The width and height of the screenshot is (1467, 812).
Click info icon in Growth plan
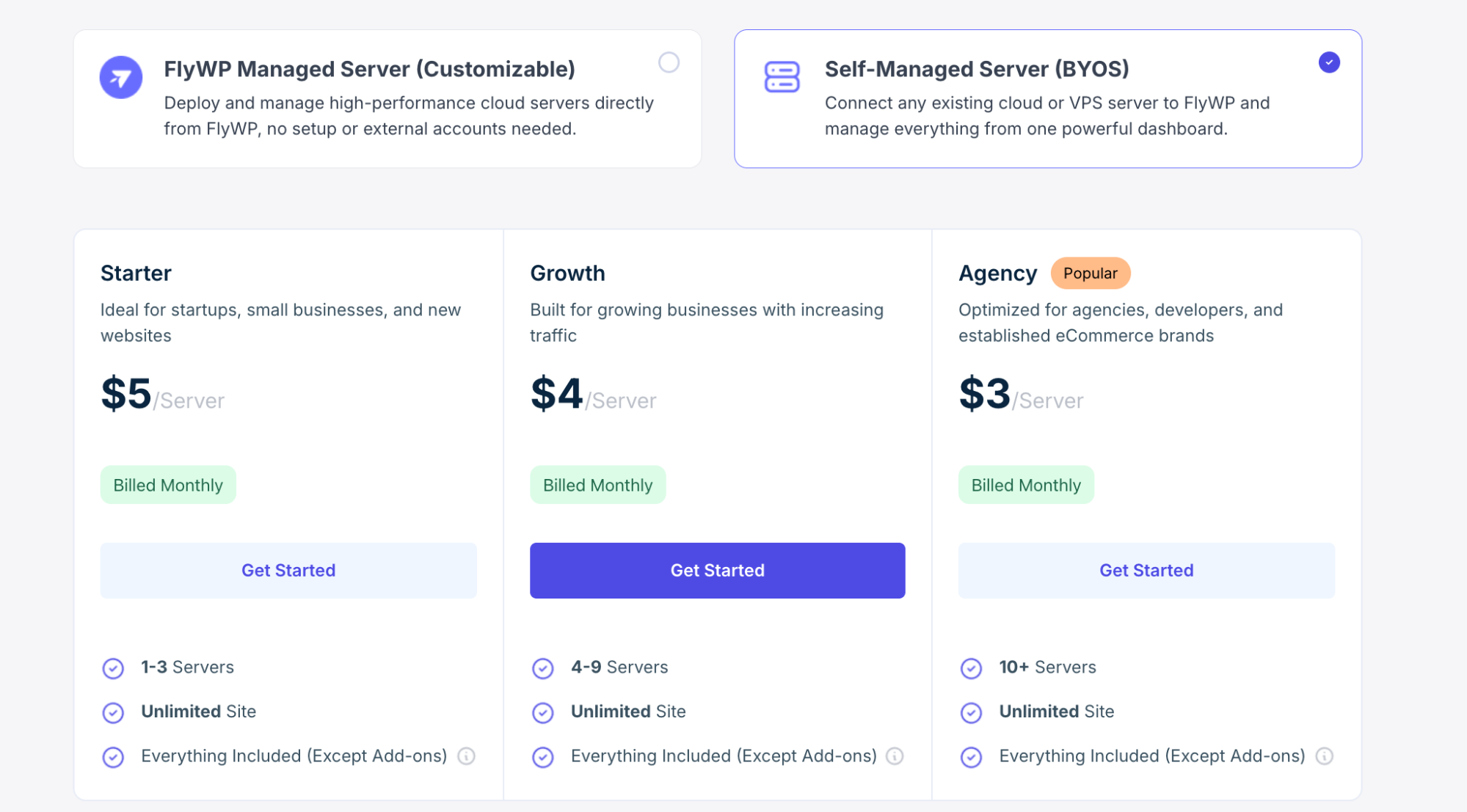[895, 756]
